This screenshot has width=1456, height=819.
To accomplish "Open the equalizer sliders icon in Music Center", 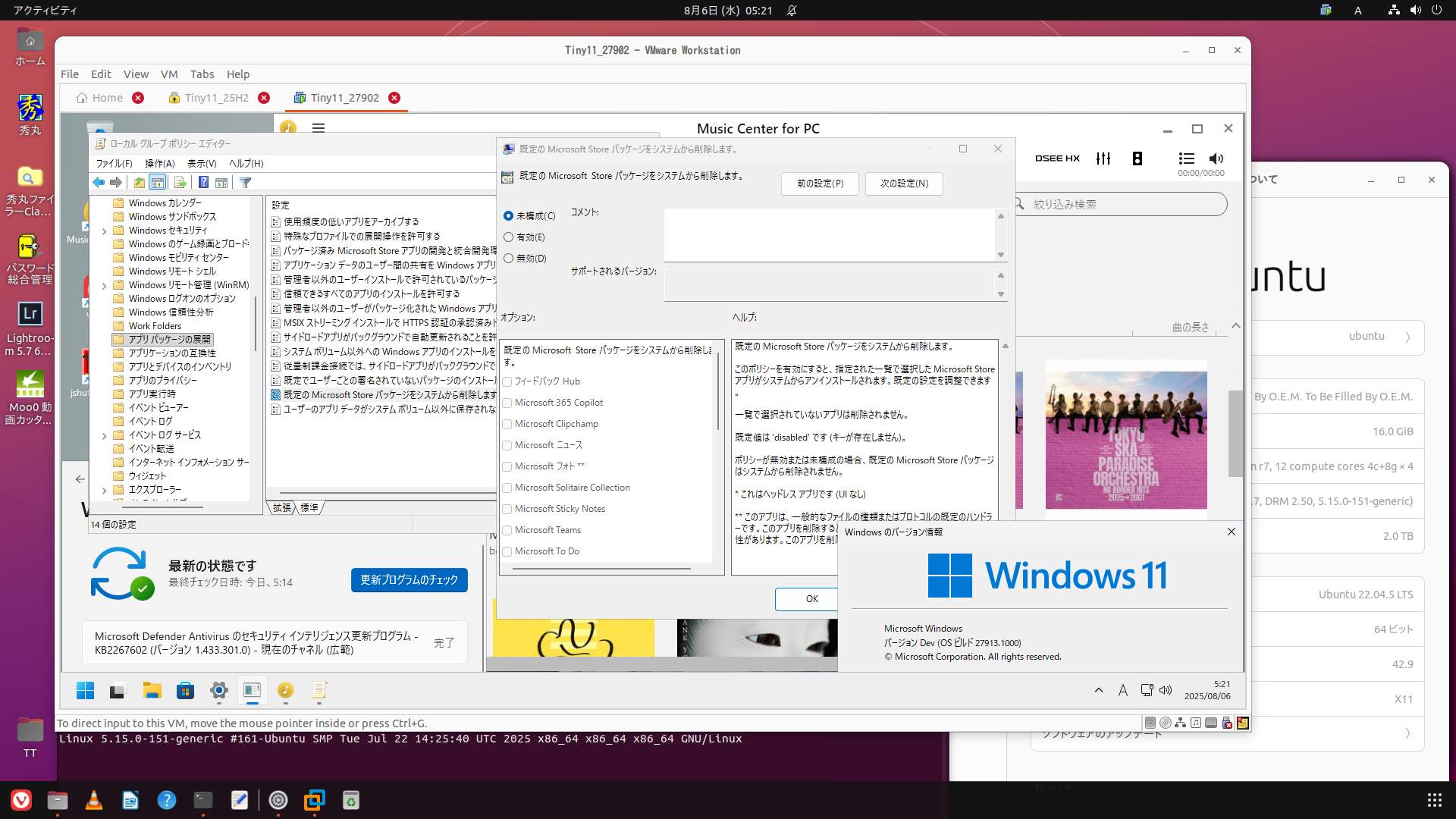I will click(x=1103, y=158).
